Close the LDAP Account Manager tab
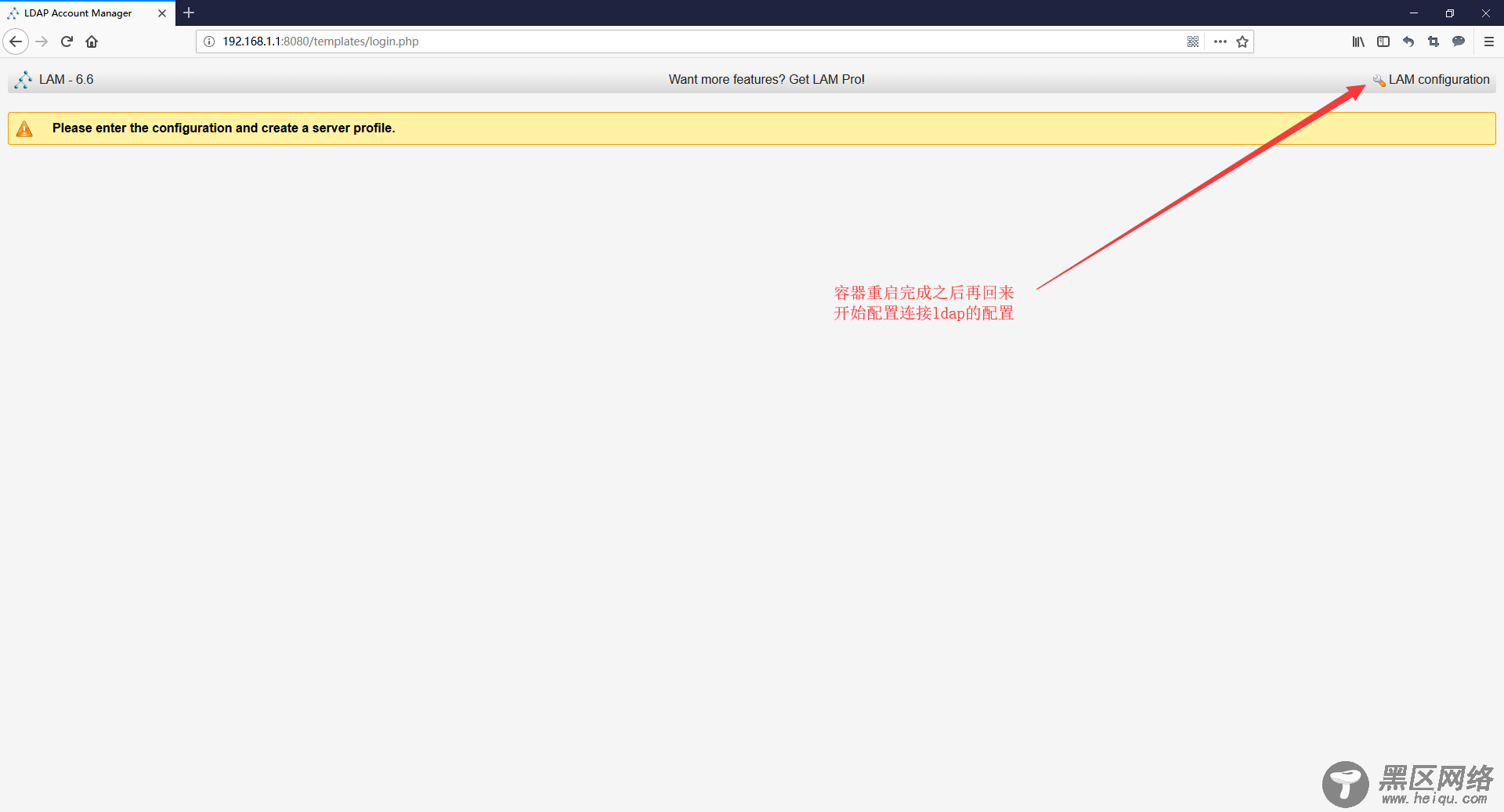 coord(162,13)
